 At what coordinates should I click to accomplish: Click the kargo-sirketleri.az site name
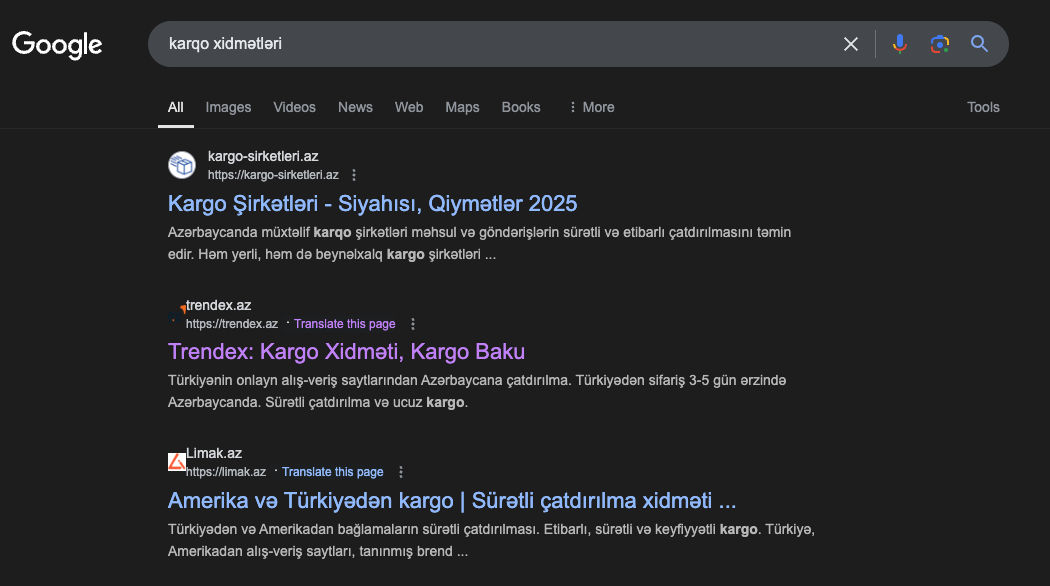pyautogui.click(x=263, y=156)
